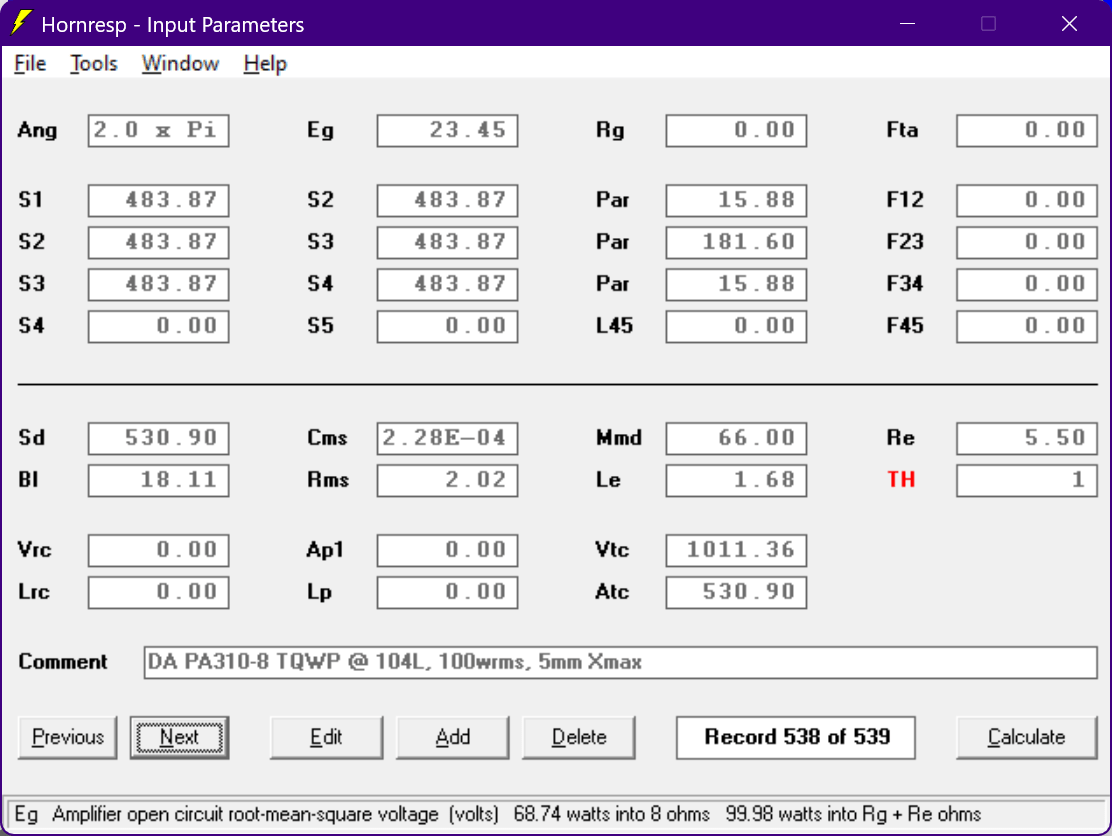Viewport: 1112px width, 836px height.
Task: Close the Hornresp window
Action: click(1069, 23)
